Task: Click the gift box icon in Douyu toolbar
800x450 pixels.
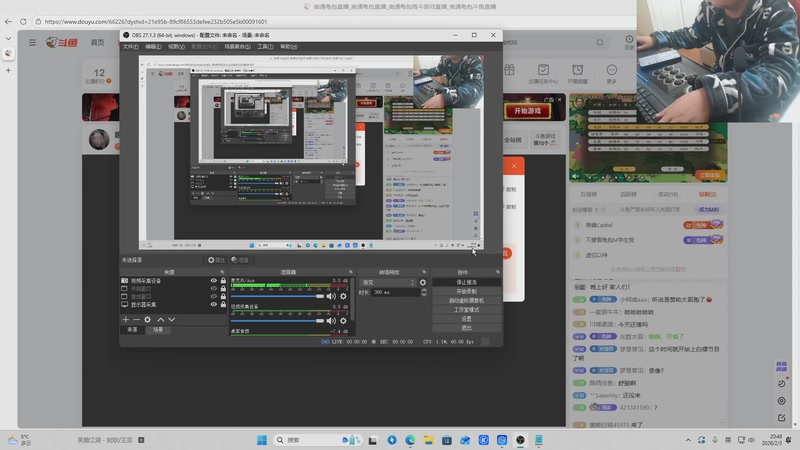Action: click(509, 70)
